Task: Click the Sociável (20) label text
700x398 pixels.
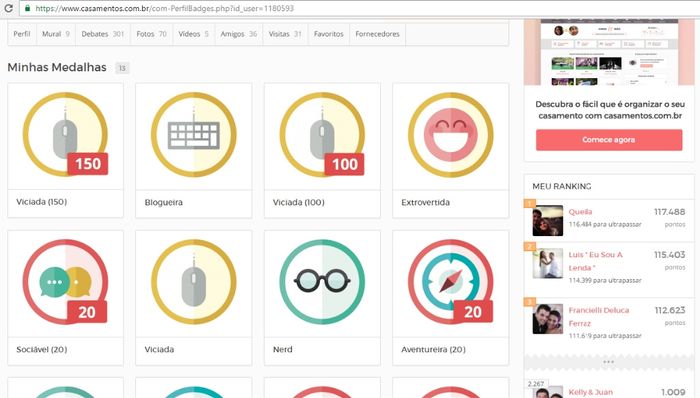Action: click(42, 349)
